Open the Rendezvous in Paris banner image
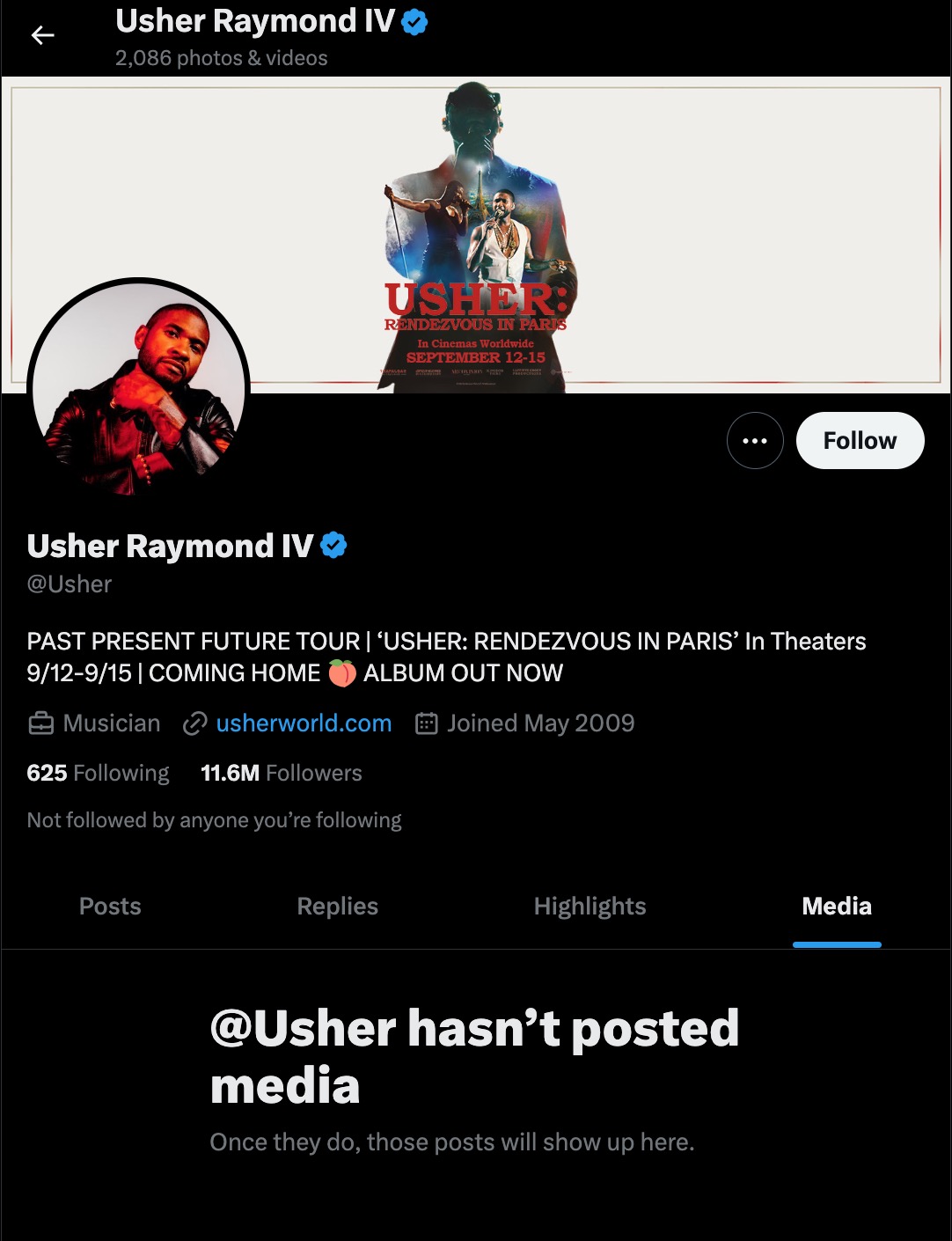952x1241 pixels. point(476,234)
